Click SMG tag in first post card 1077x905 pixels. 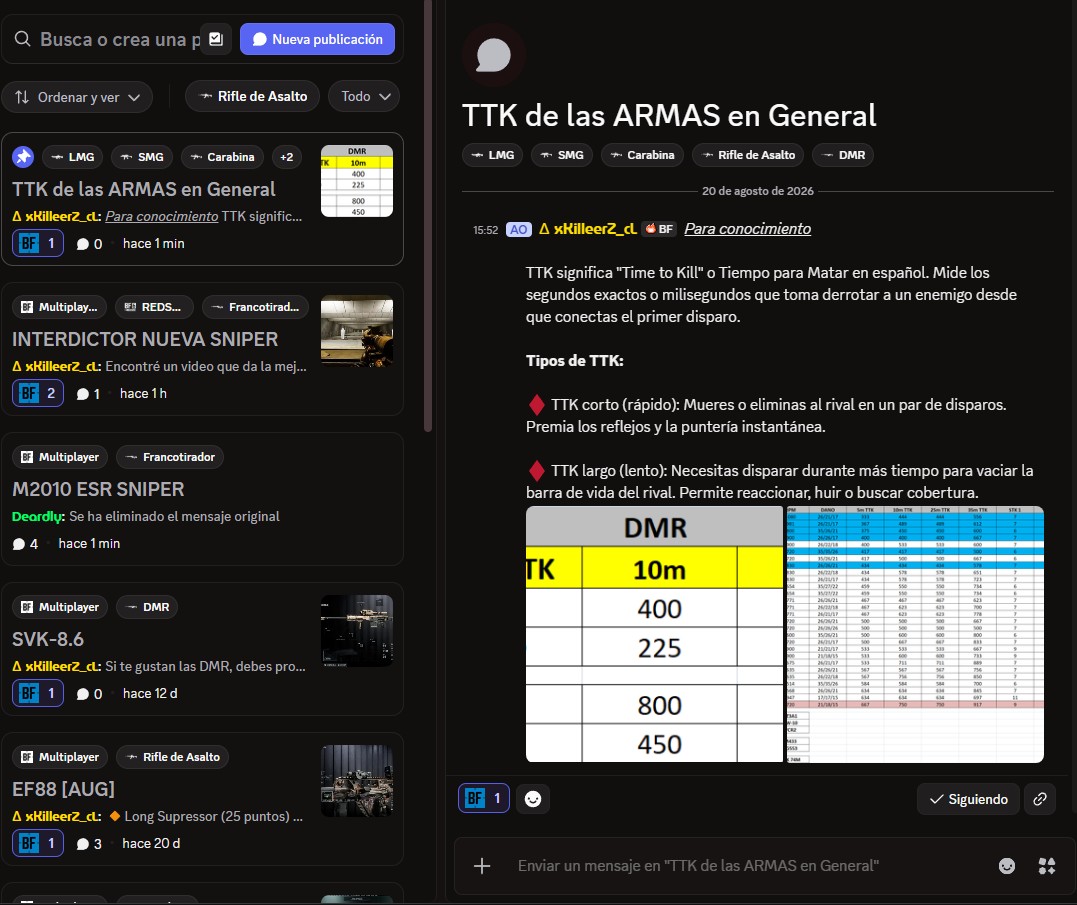click(x=142, y=157)
